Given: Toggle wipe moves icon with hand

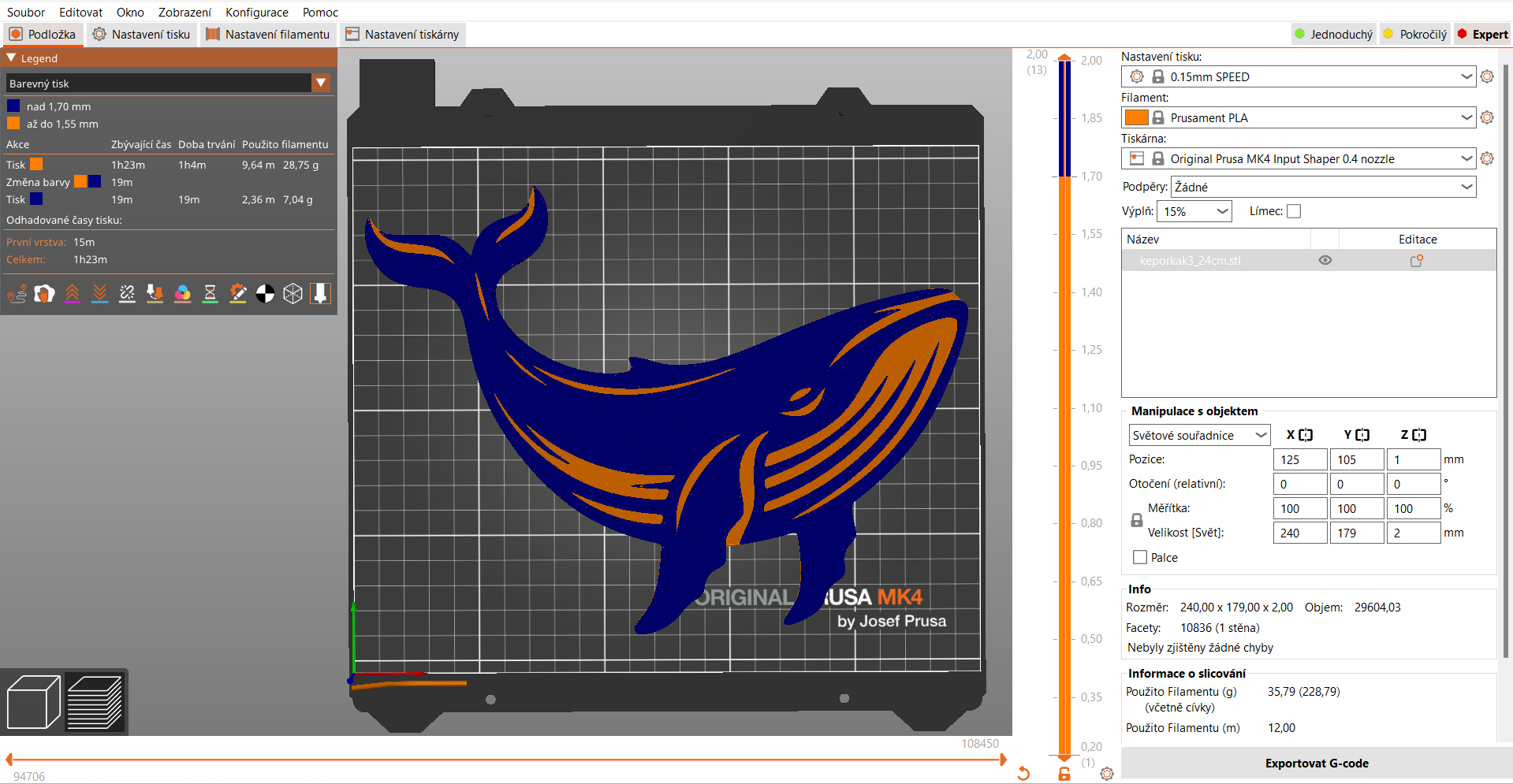Looking at the screenshot, I should pyautogui.click(x=44, y=294).
